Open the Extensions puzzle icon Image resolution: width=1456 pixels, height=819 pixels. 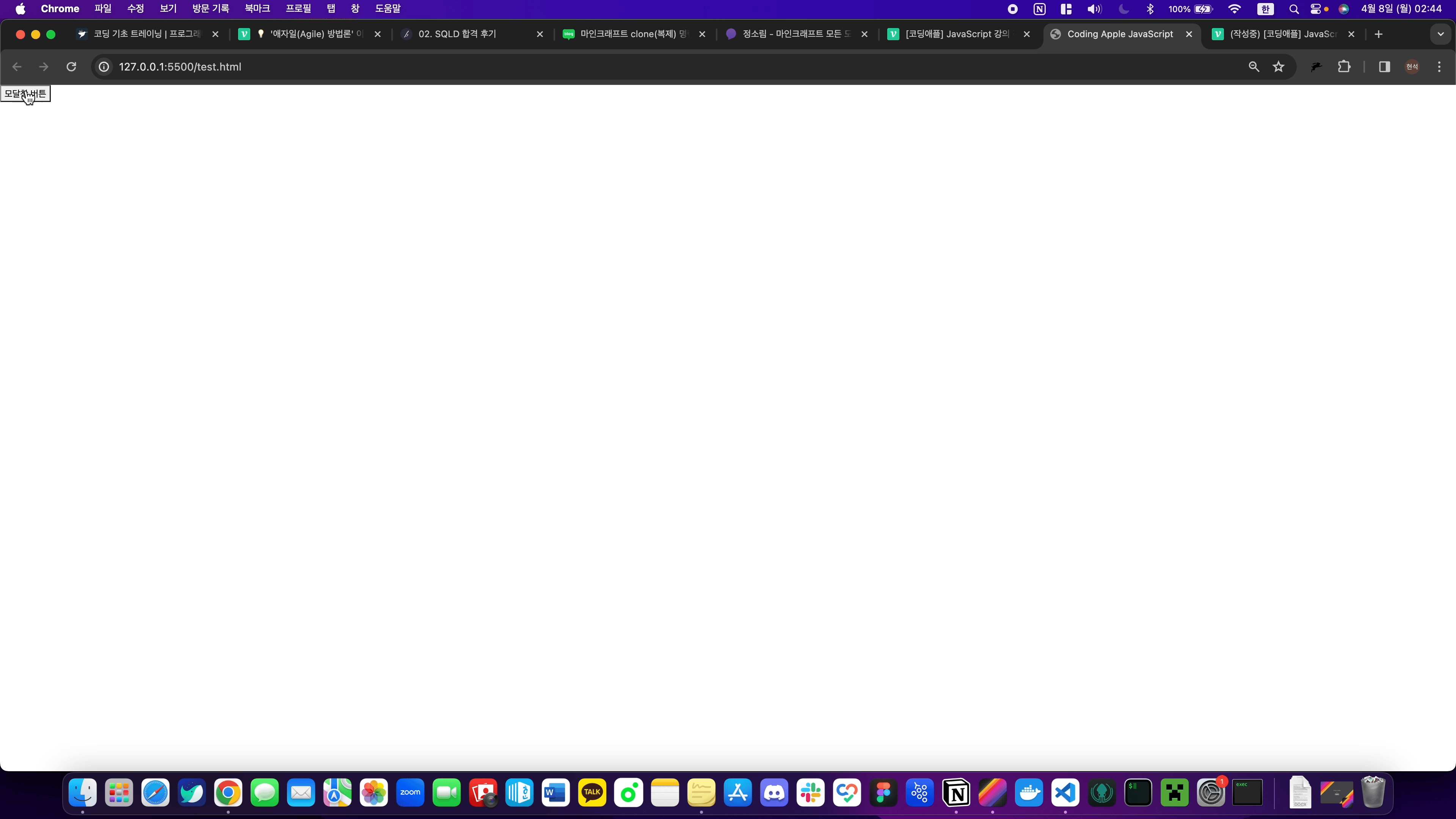(1344, 67)
